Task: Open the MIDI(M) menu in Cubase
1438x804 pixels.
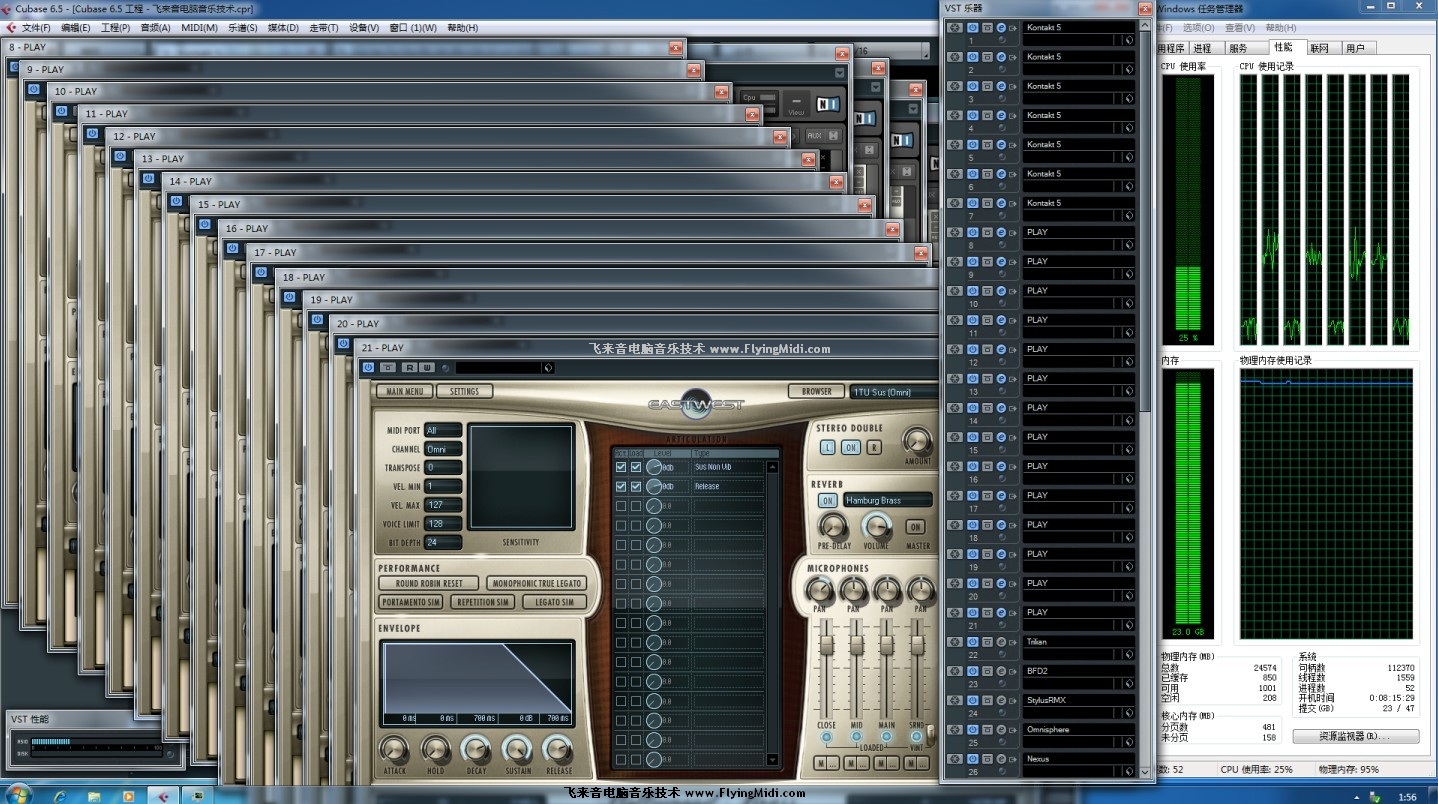Action: tap(199, 28)
